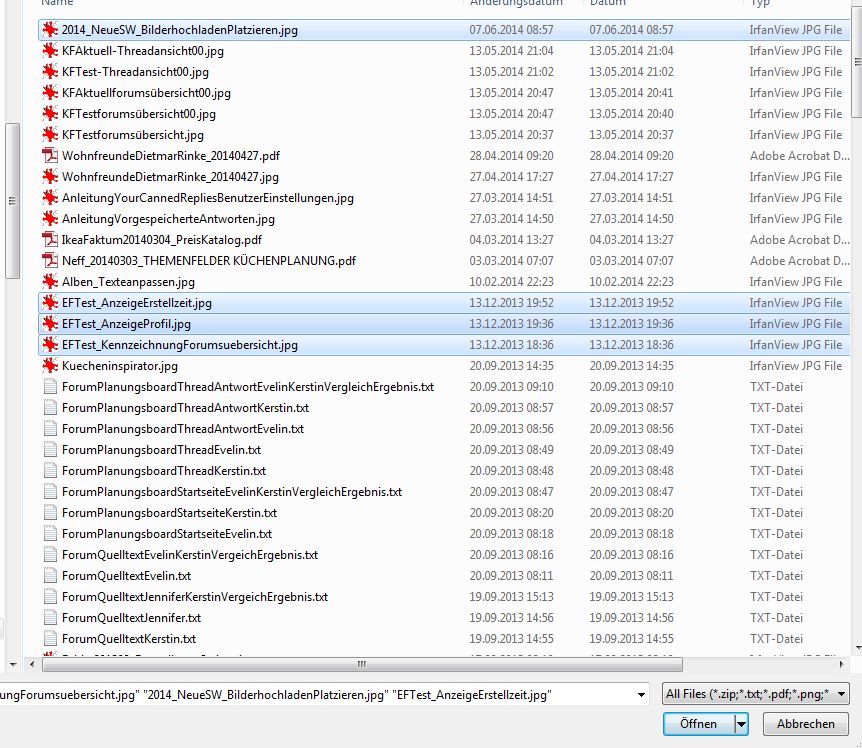Image resolution: width=862 pixels, height=748 pixels.
Task: Expand the file name history dropdown arrow
Action: pyautogui.click(x=643, y=694)
